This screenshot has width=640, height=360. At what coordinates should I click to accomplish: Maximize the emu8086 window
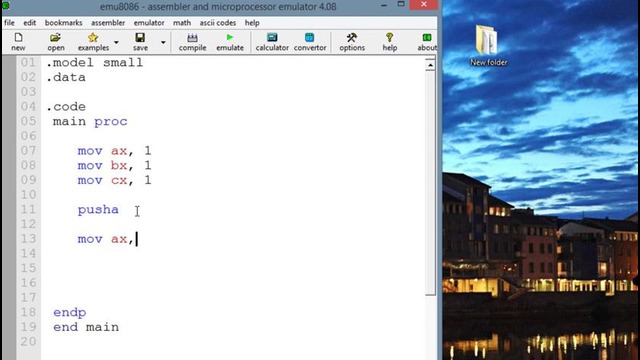401,4
